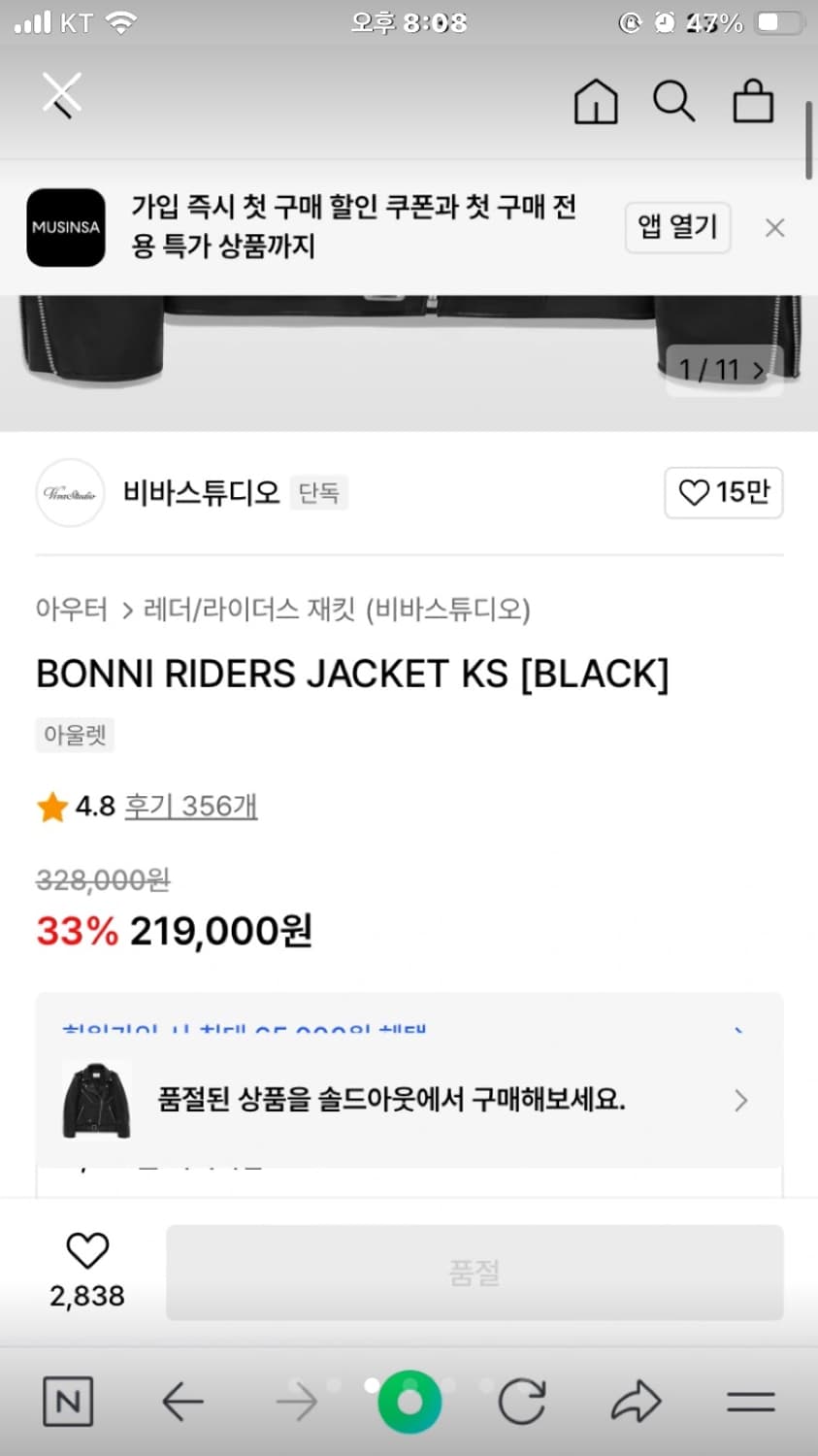Open the 후기 356개 reviews link
Viewport: 818px width, 1456px height.
point(191,806)
